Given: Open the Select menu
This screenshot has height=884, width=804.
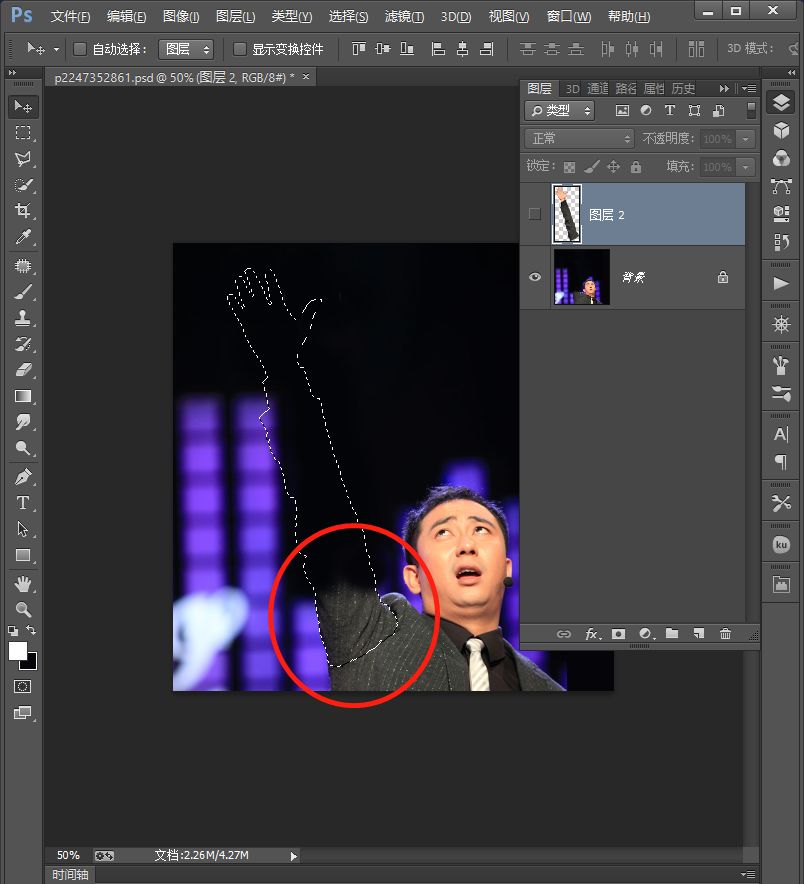Looking at the screenshot, I should 348,16.
